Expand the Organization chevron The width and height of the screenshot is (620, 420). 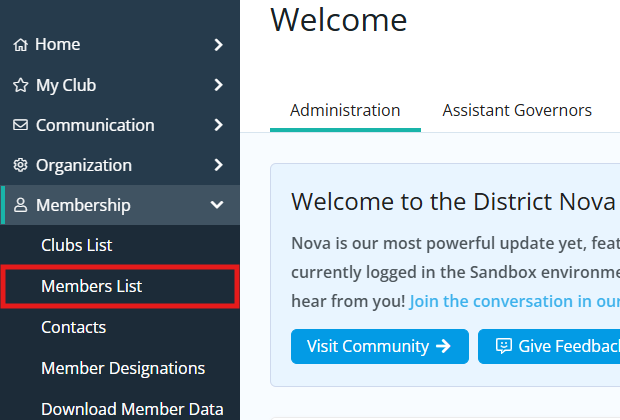(x=218, y=165)
